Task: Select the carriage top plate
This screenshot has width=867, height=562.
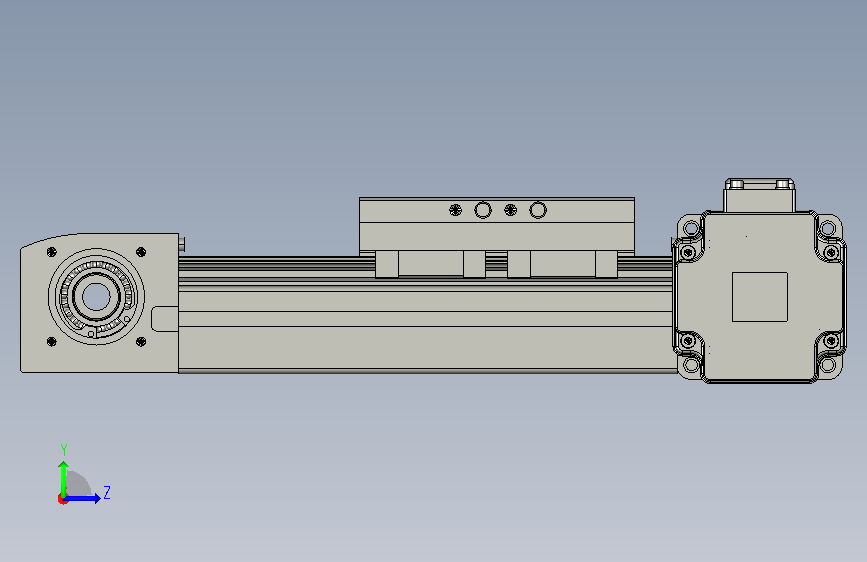Action: [497, 211]
